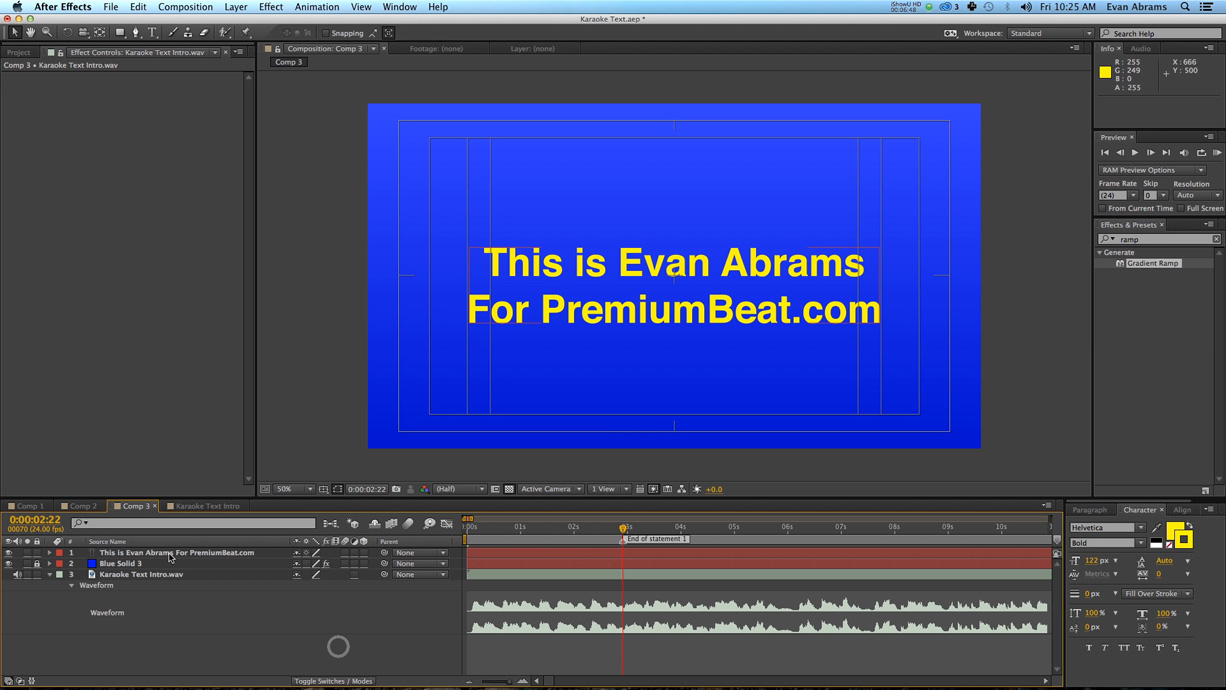This screenshot has width=1226, height=690.
Task: Toggle loop option in Preview panel
Action: click(x=1201, y=153)
